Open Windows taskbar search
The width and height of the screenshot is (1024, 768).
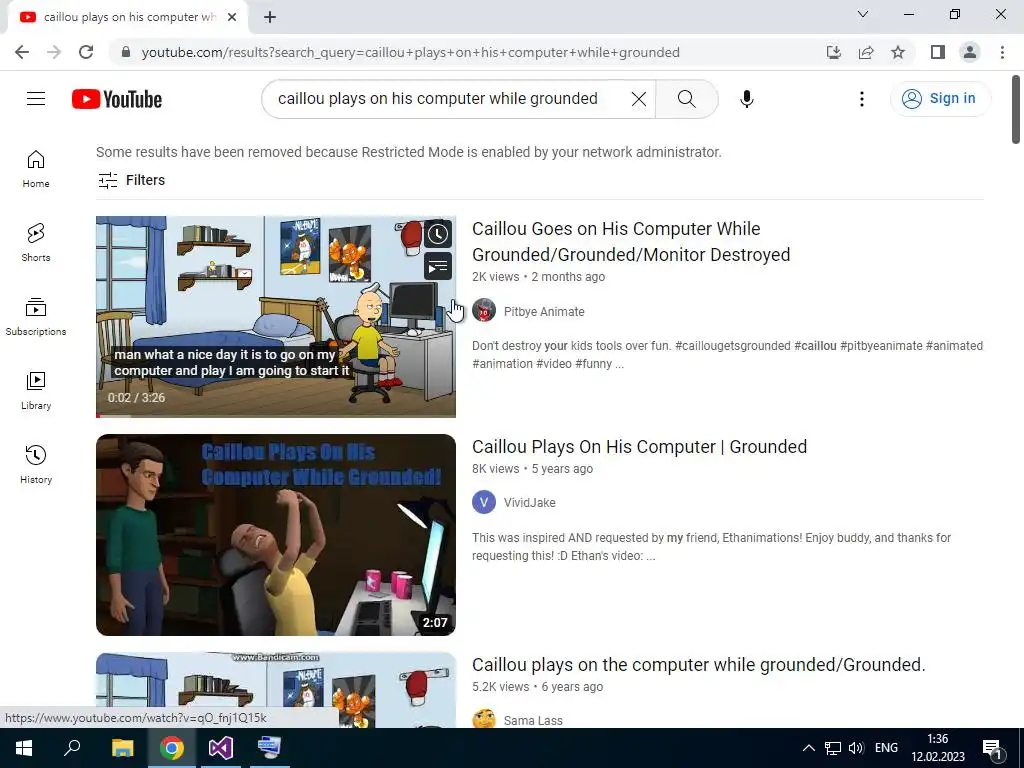pos(72,748)
